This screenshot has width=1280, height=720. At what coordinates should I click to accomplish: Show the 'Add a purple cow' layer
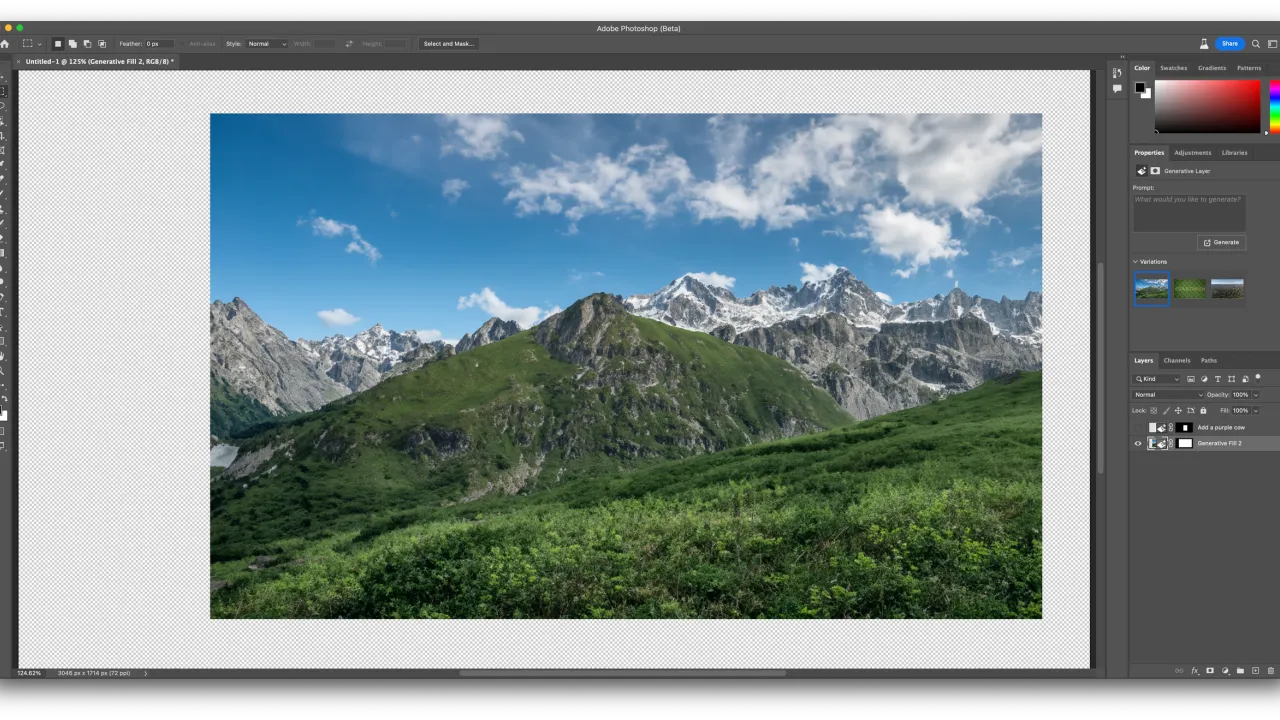pos(1138,427)
